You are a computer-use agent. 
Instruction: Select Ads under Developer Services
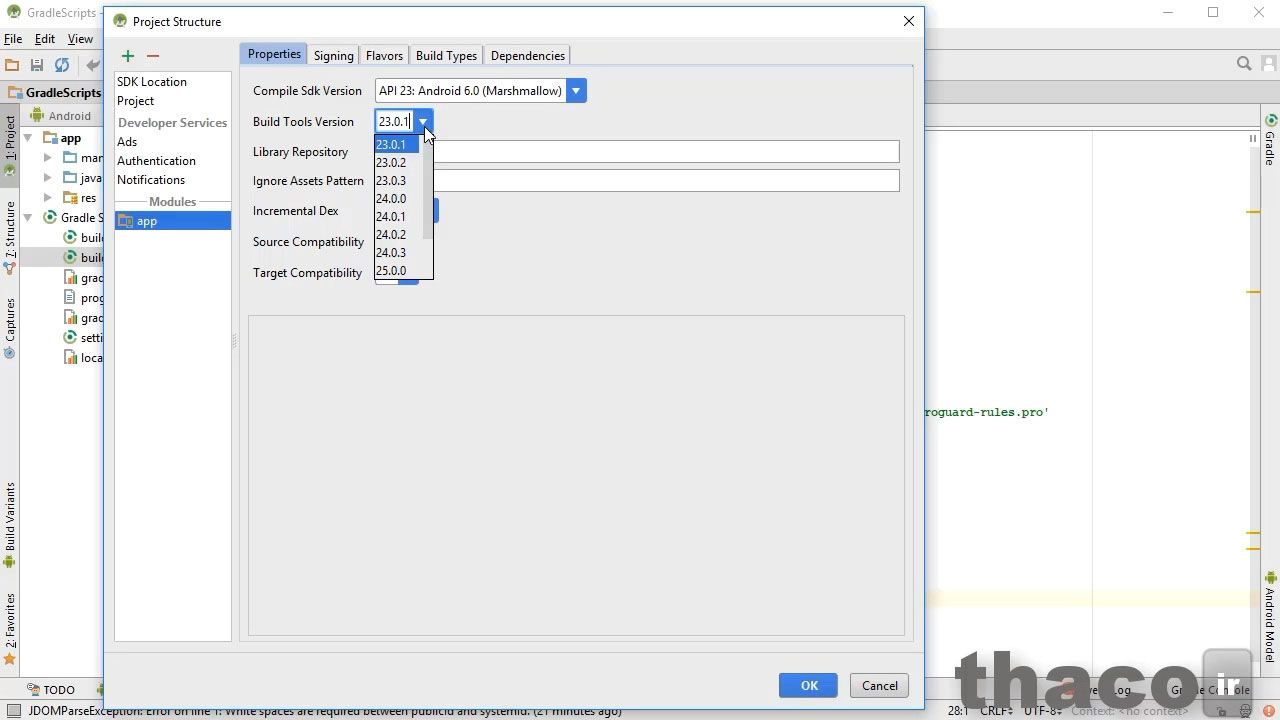tap(127, 142)
